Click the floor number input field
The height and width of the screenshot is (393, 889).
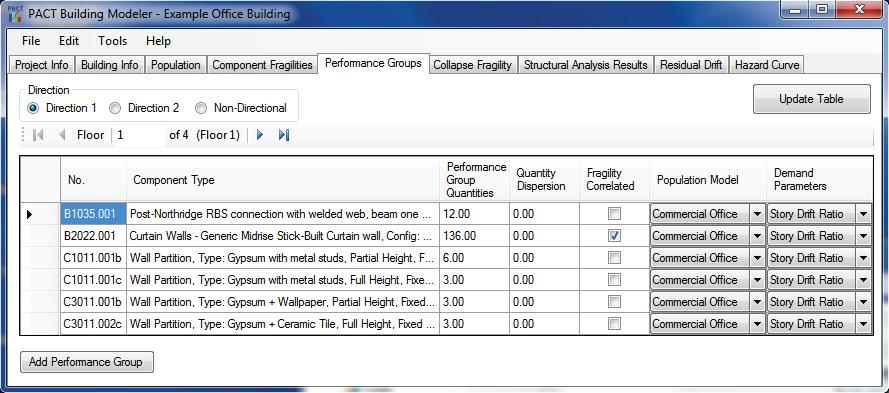(x=140, y=135)
